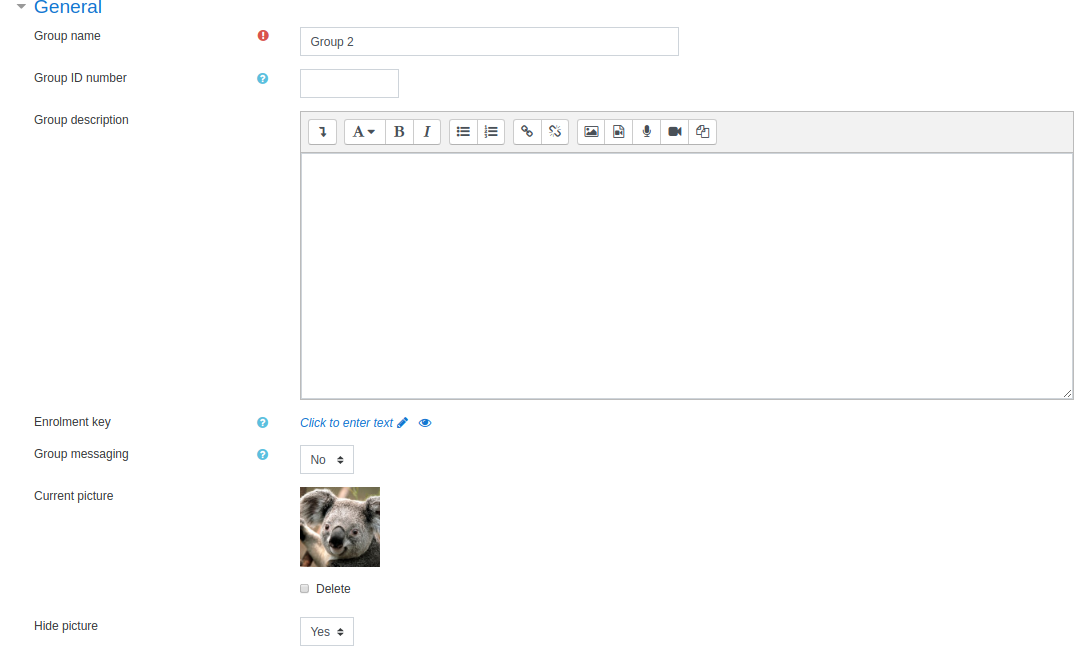Insert media file in description
The width and height of the screenshot is (1090, 651).
[x=619, y=131]
